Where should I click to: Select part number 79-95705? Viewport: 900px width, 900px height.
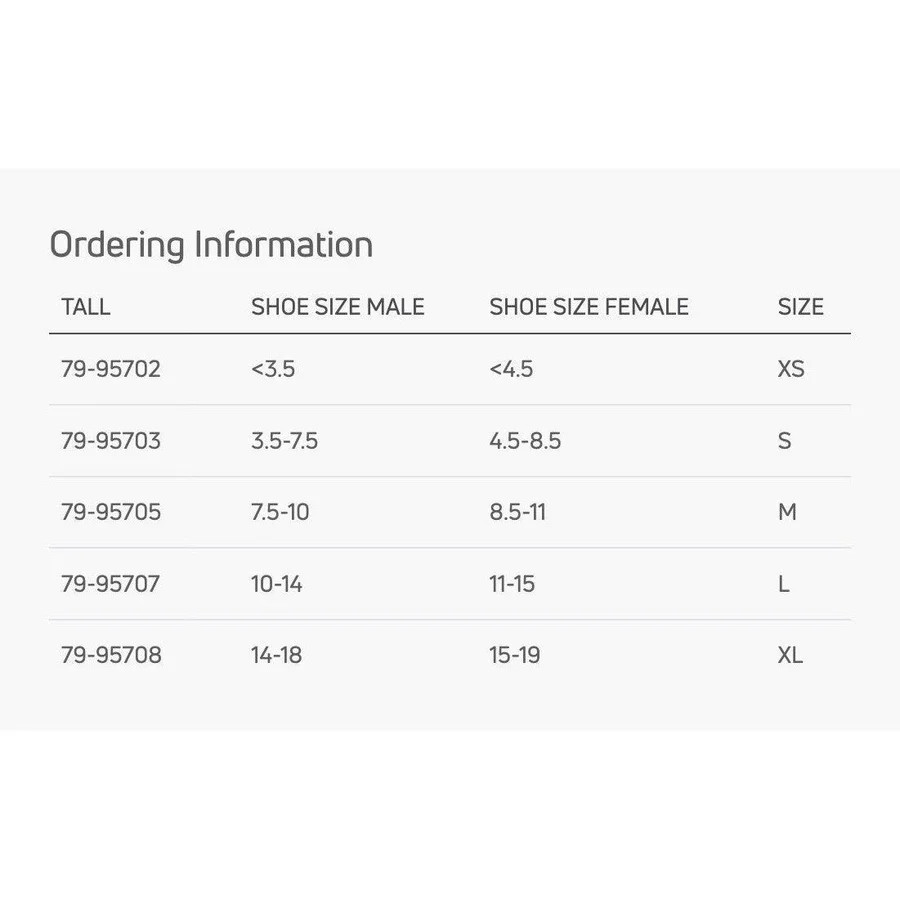pos(111,512)
